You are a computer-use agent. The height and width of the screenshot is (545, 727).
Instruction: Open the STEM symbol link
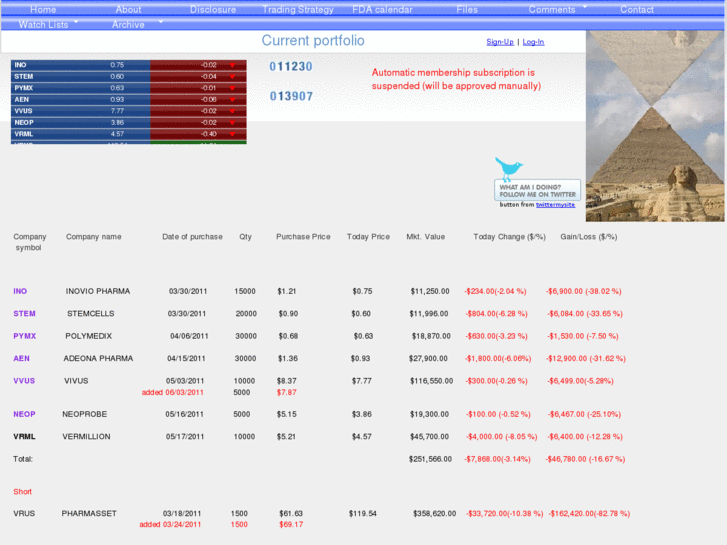[24, 314]
